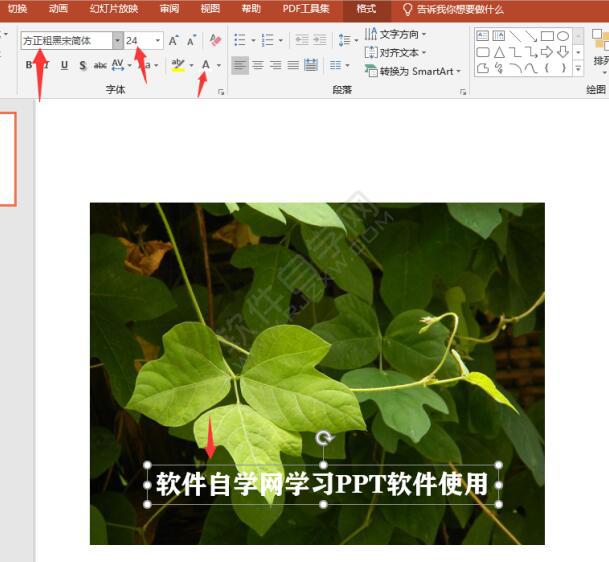Select scribble shape tool

pos(499,68)
